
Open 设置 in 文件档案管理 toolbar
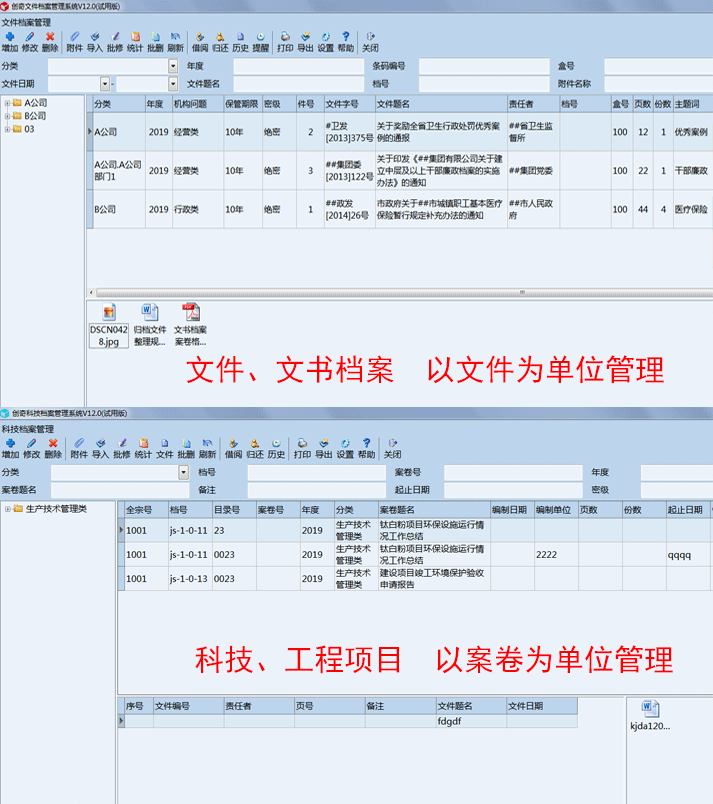(x=325, y=42)
